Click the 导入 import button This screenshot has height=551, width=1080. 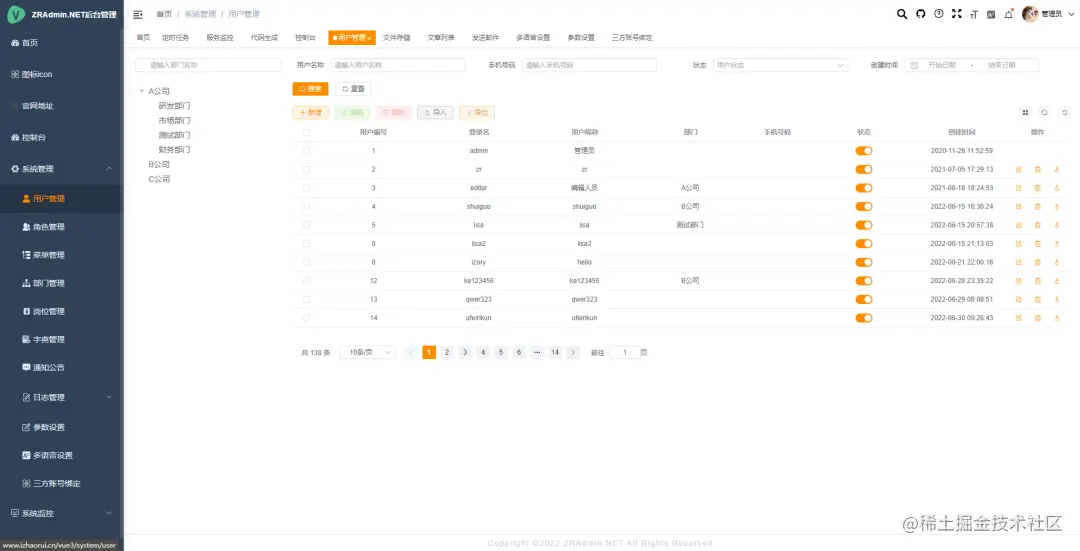435,113
